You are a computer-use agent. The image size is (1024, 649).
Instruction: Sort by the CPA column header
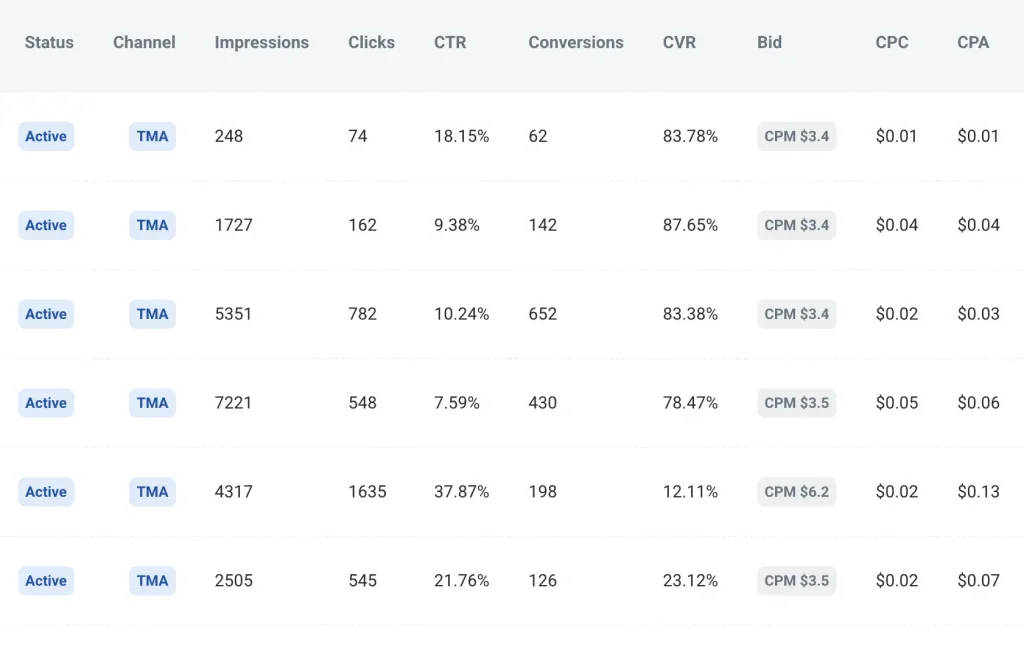click(973, 42)
